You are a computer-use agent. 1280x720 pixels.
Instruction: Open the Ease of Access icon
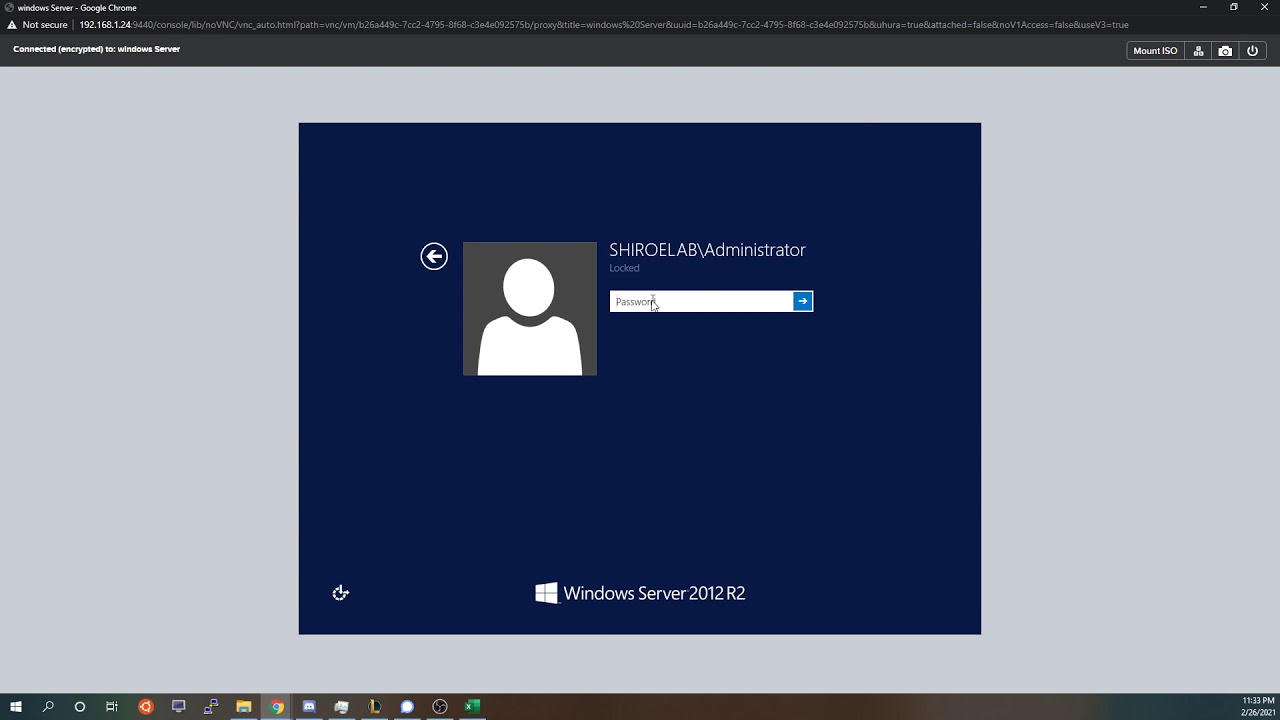[x=341, y=593]
